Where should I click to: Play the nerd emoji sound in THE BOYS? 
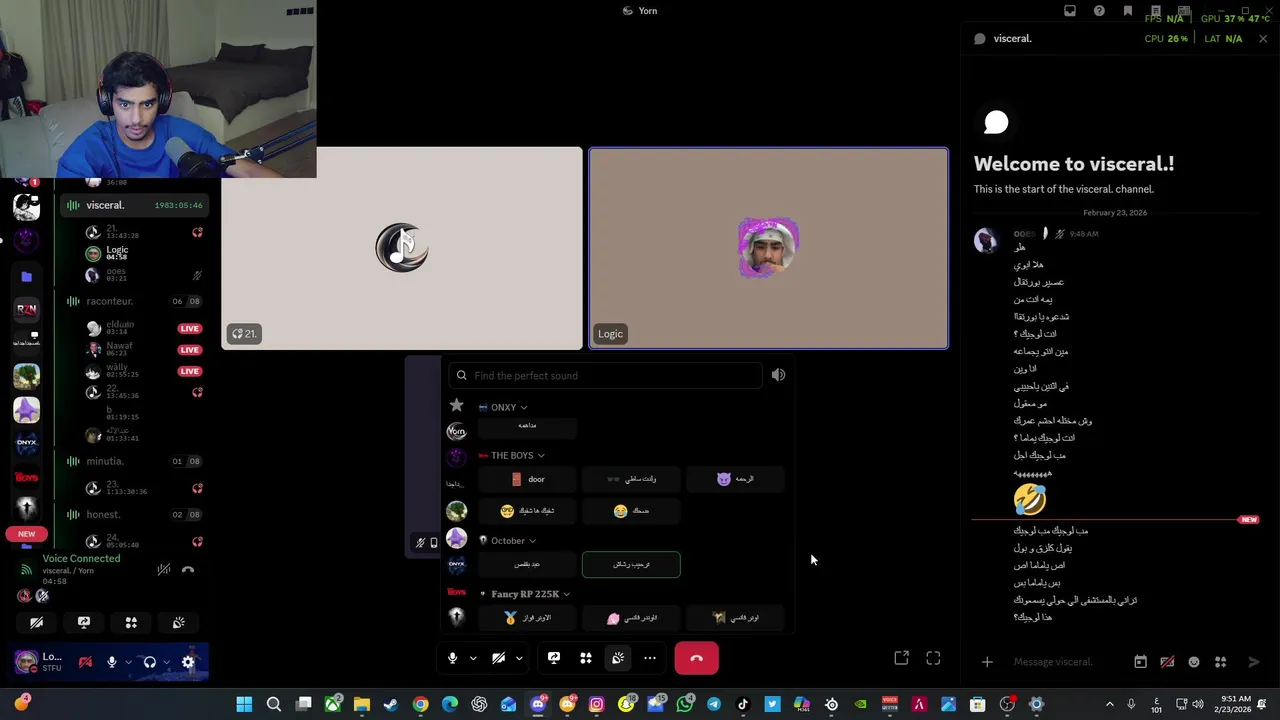pos(527,511)
